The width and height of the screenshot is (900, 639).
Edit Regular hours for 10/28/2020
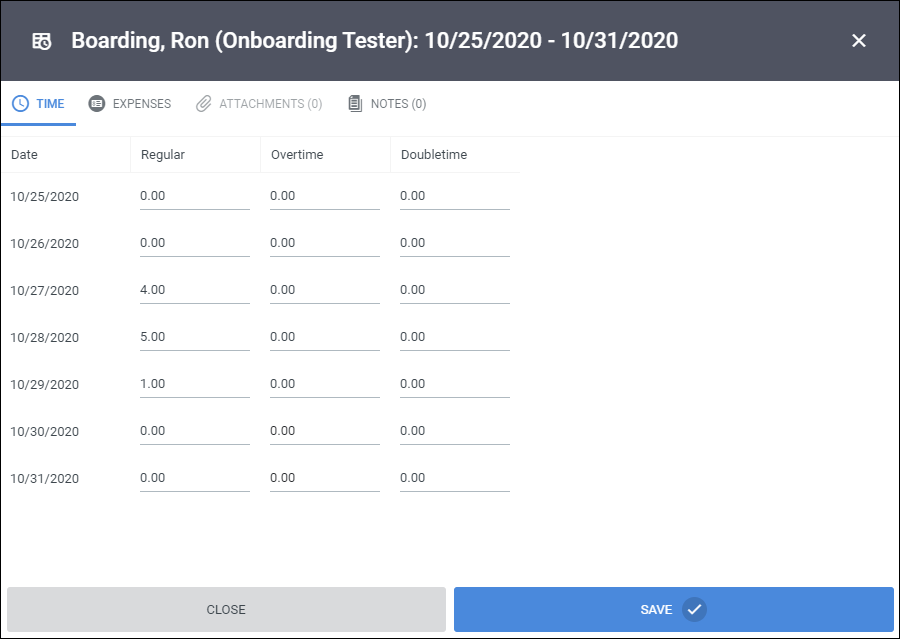[195, 338]
